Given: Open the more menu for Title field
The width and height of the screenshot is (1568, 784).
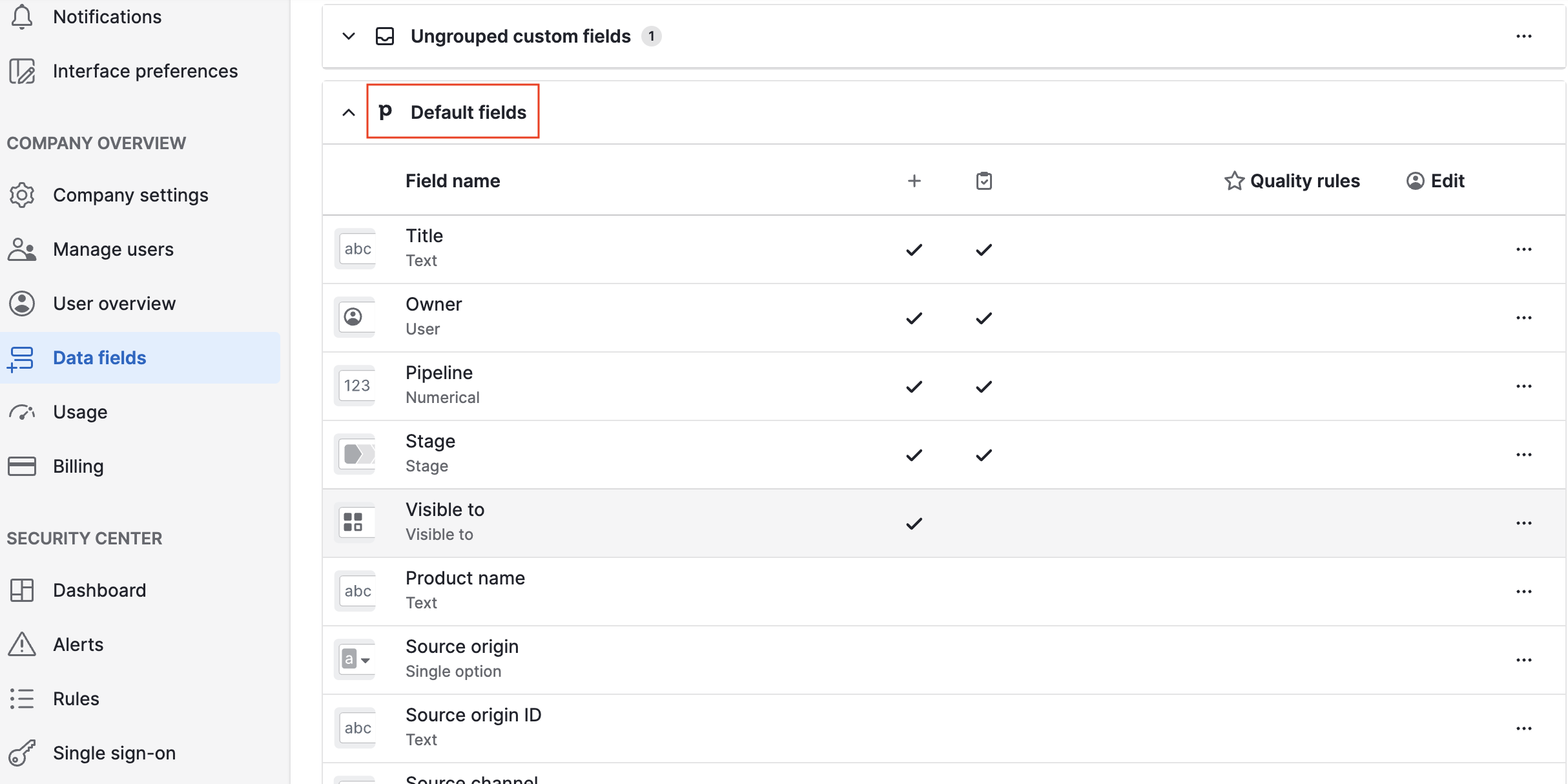Looking at the screenshot, I should point(1524,249).
